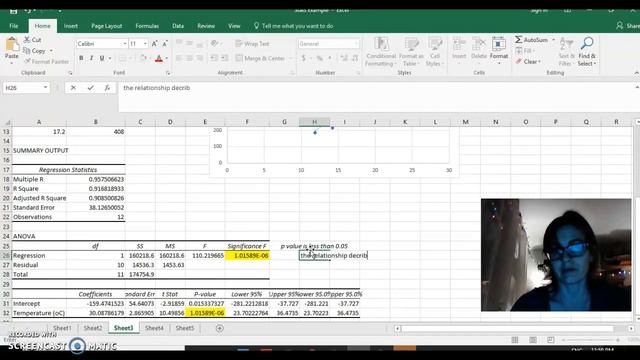Click the red Font Color A
640x360 pixels.
(x=159, y=58)
